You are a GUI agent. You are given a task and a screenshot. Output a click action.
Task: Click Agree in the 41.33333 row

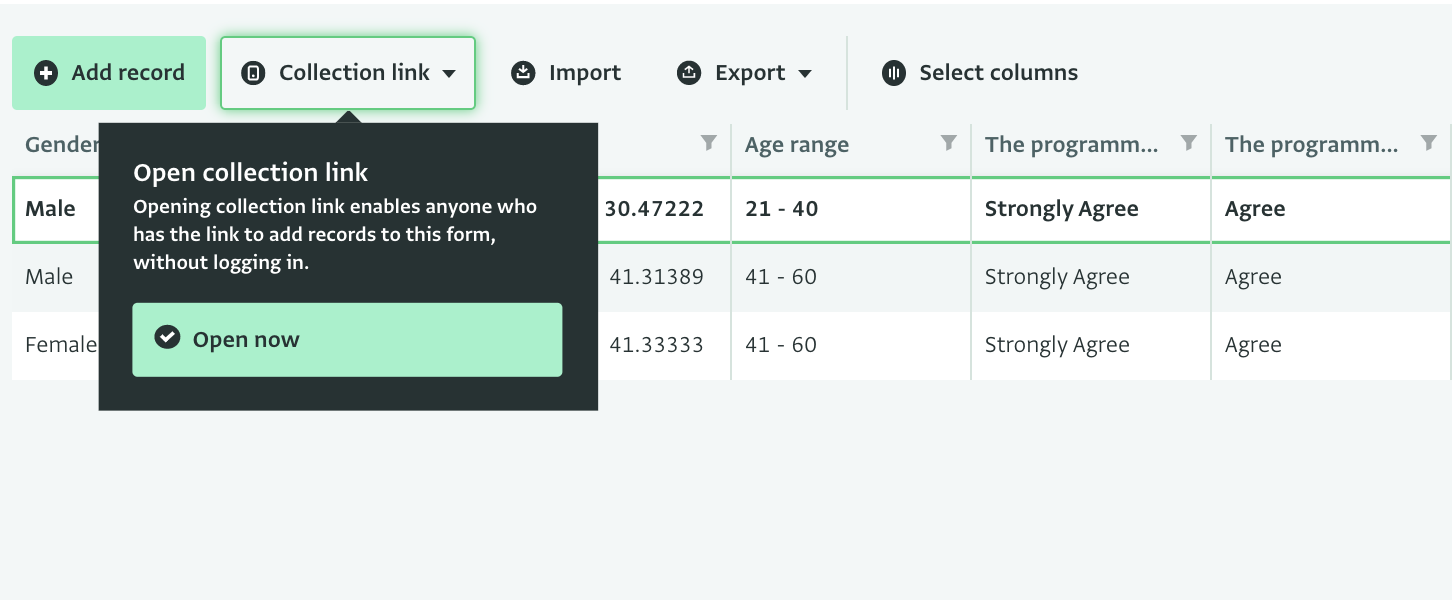(1331, 345)
